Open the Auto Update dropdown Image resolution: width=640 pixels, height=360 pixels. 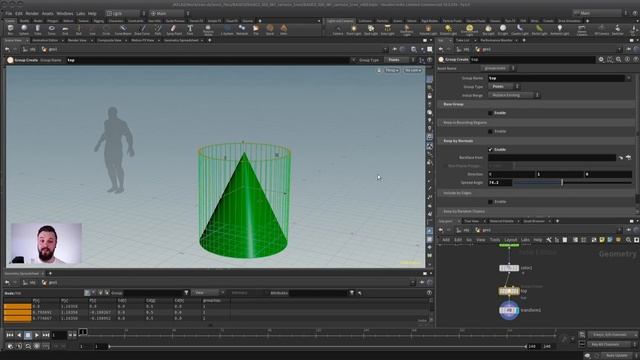(x=619, y=356)
